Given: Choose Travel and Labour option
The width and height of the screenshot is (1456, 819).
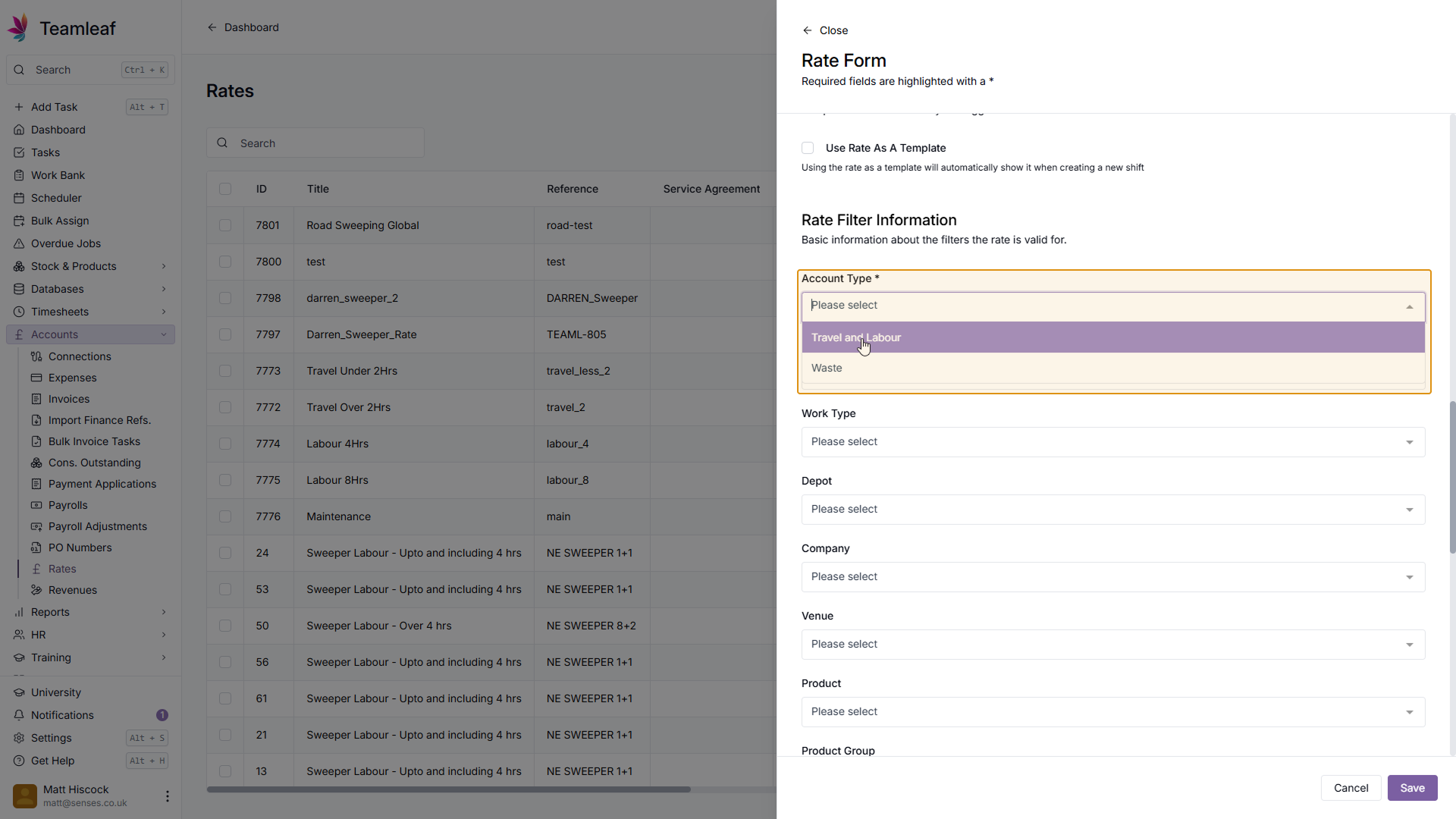Looking at the screenshot, I should point(855,337).
